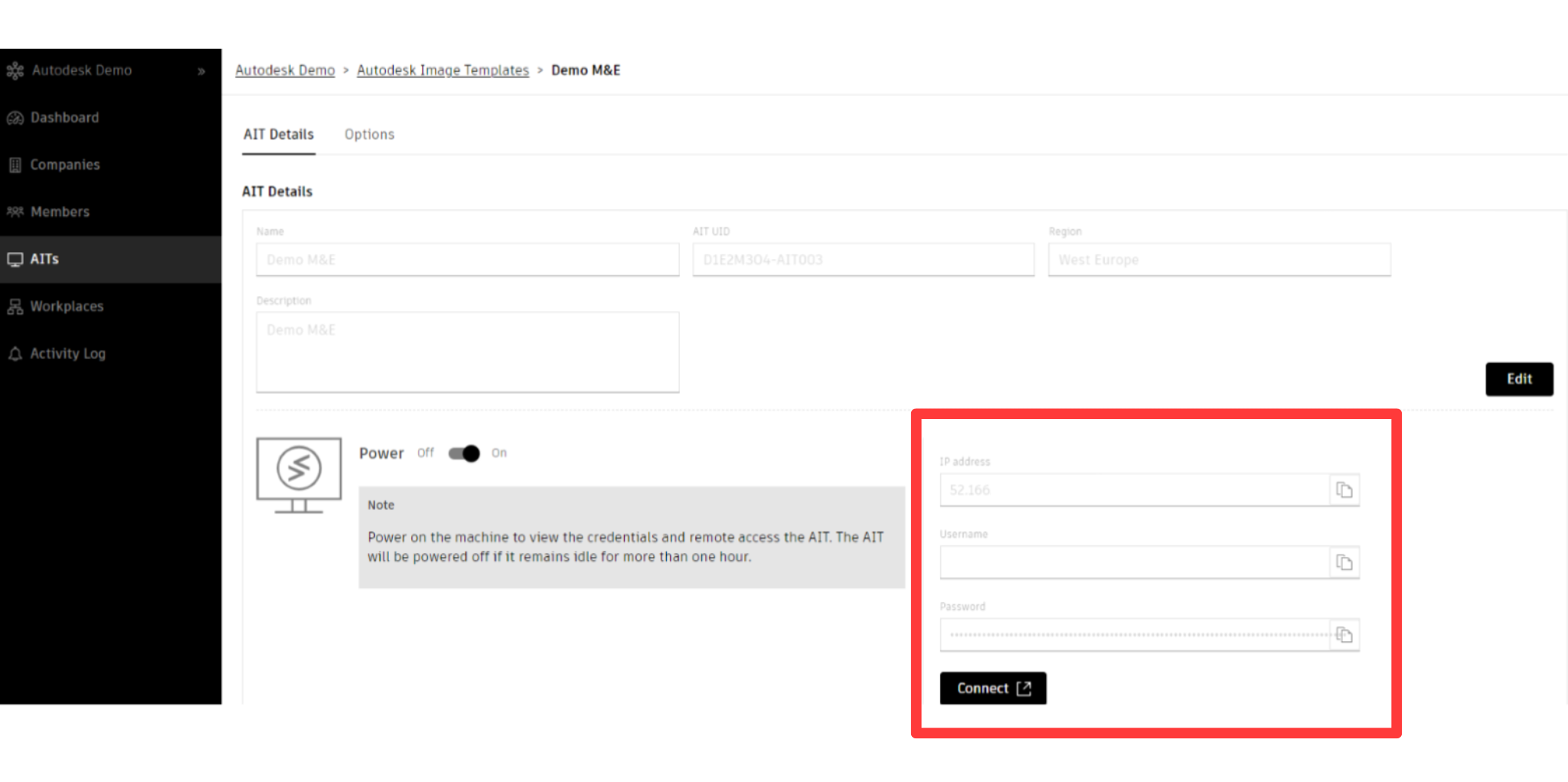Click the Dashboard gauge icon
The width and height of the screenshot is (1568, 782).
point(15,118)
